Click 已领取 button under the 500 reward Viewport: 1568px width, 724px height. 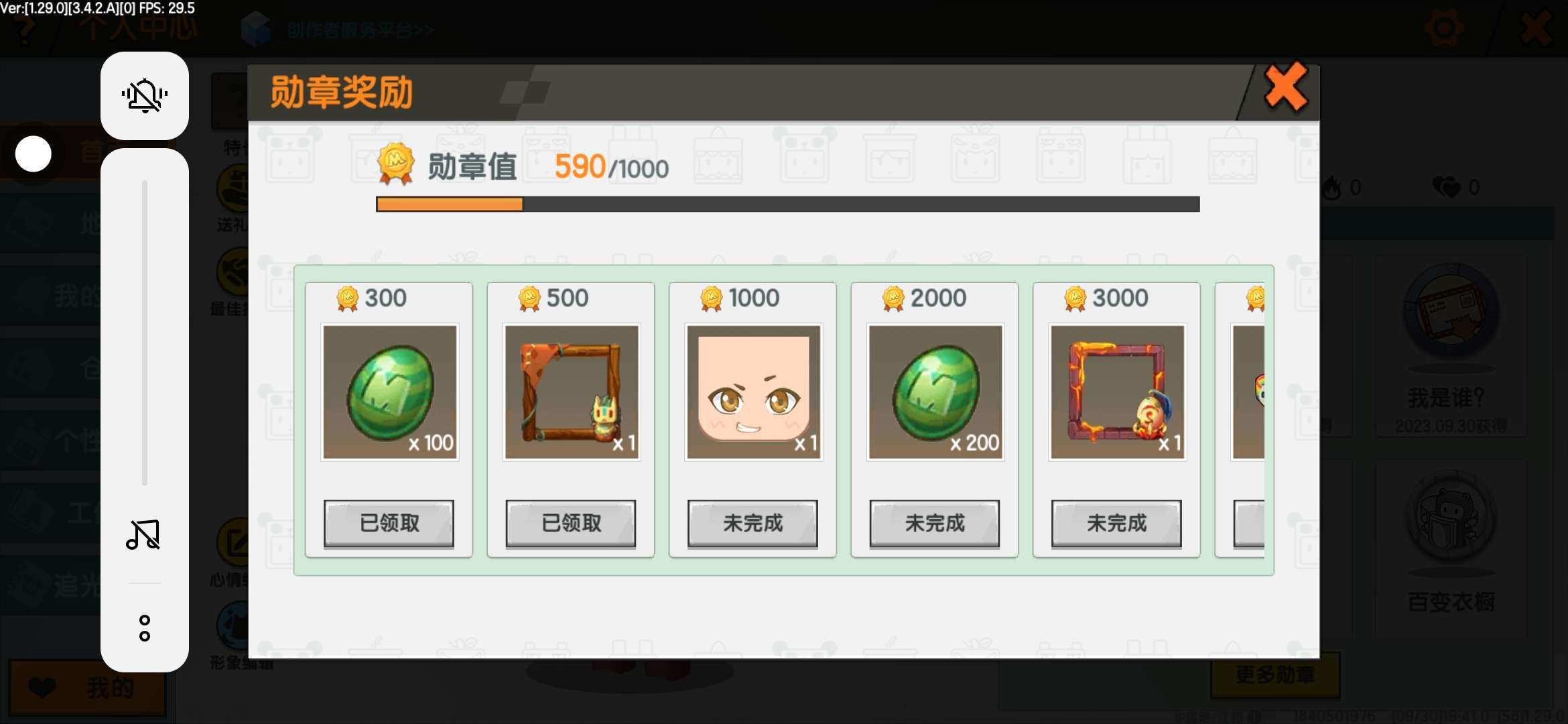pyautogui.click(x=571, y=524)
